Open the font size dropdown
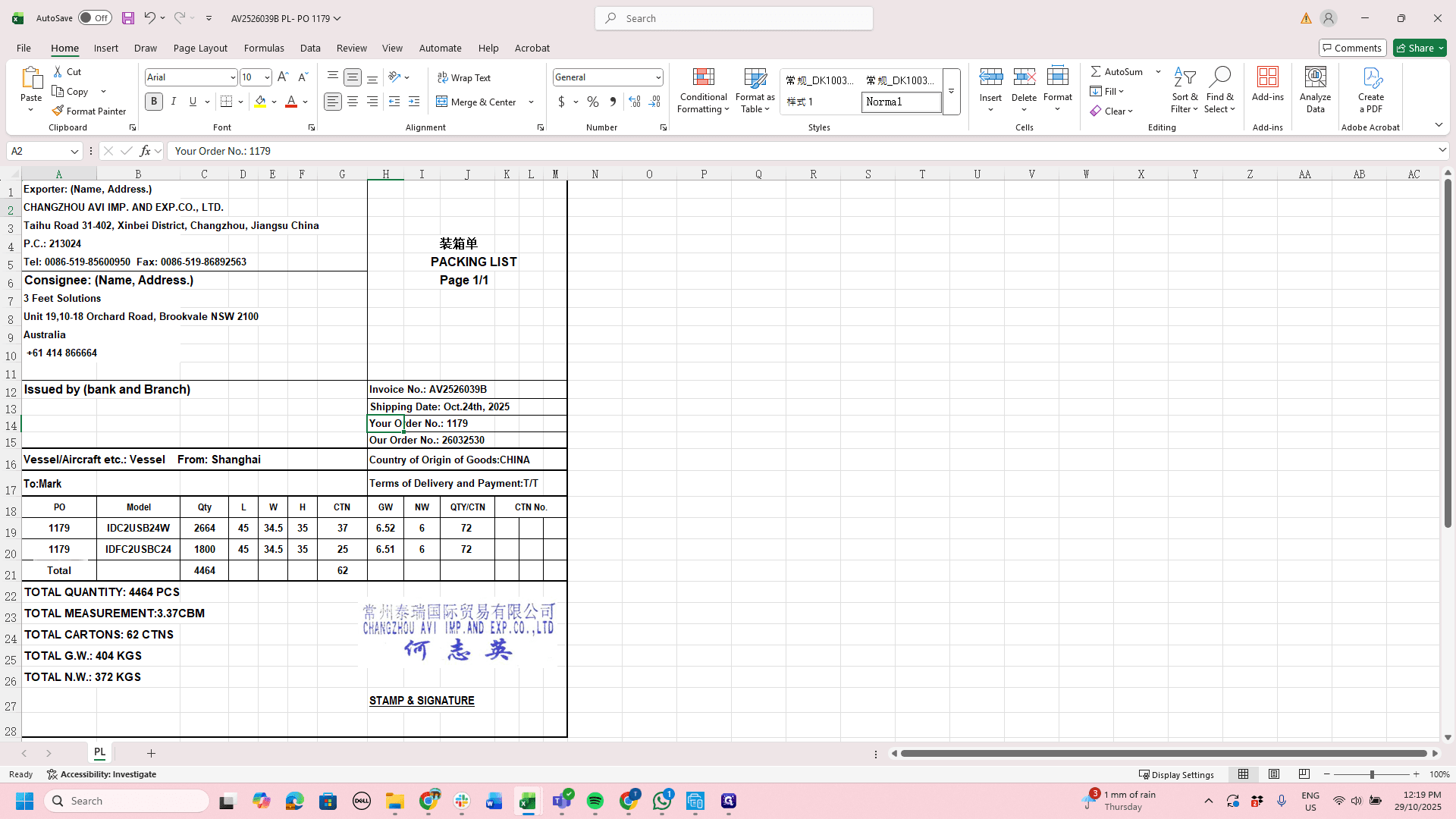Screen dimensions: 1456x819 (267, 77)
